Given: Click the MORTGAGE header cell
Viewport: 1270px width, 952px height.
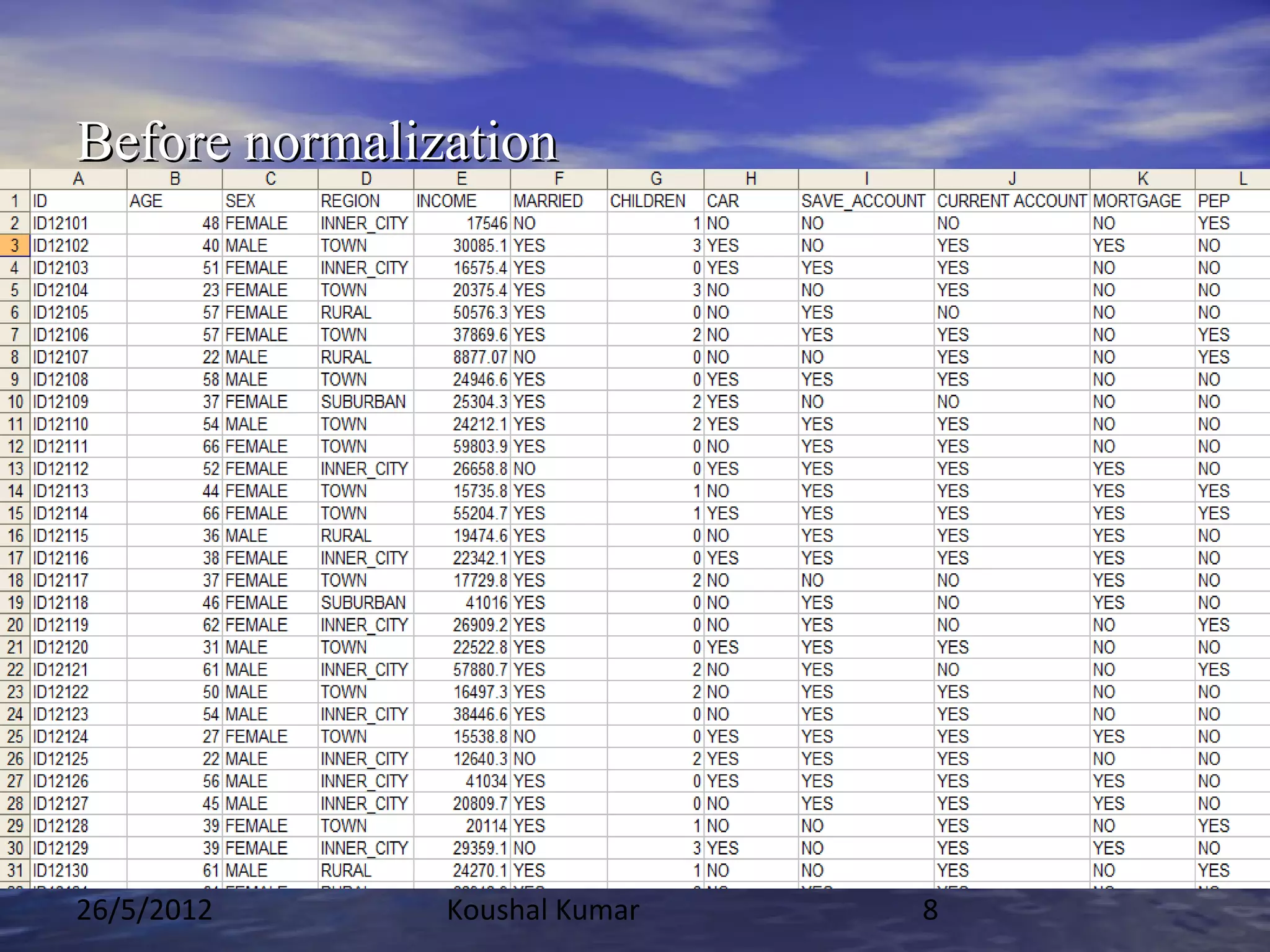Looking at the screenshot, I should click(1143, 201).
